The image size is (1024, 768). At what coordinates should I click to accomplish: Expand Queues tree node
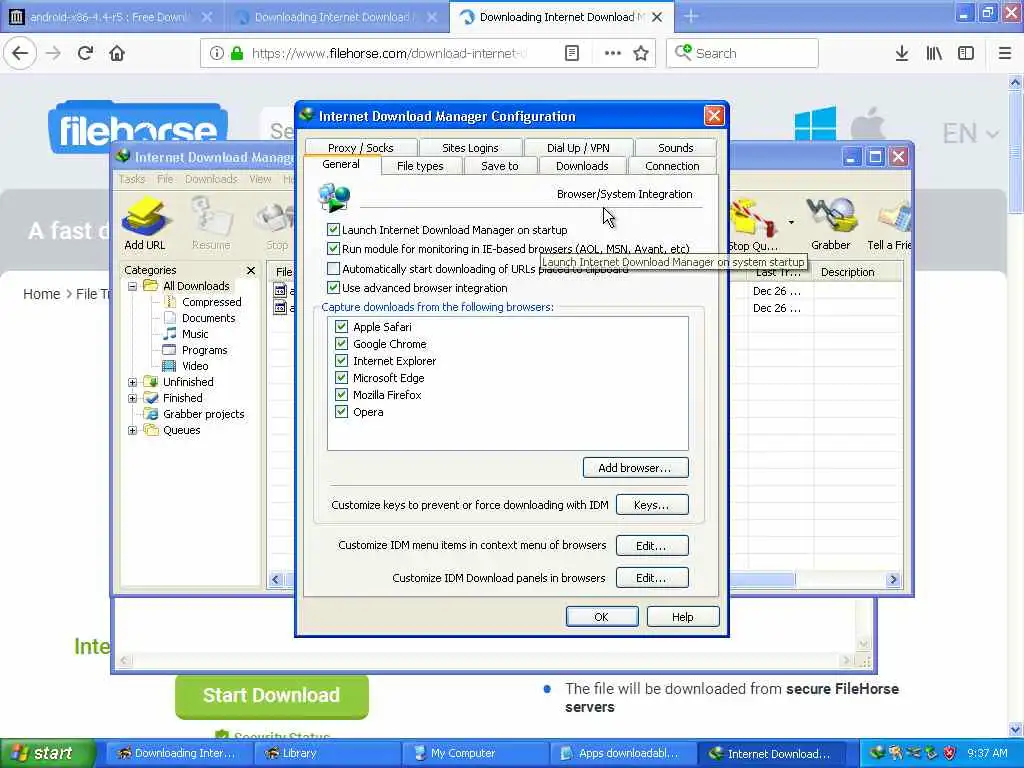coord(133,430)
